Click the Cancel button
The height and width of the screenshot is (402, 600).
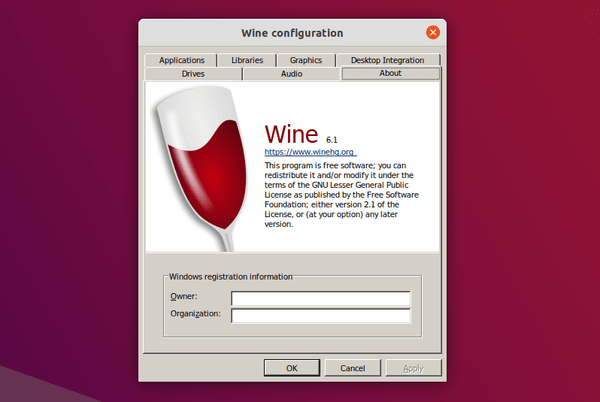[352, 368]
